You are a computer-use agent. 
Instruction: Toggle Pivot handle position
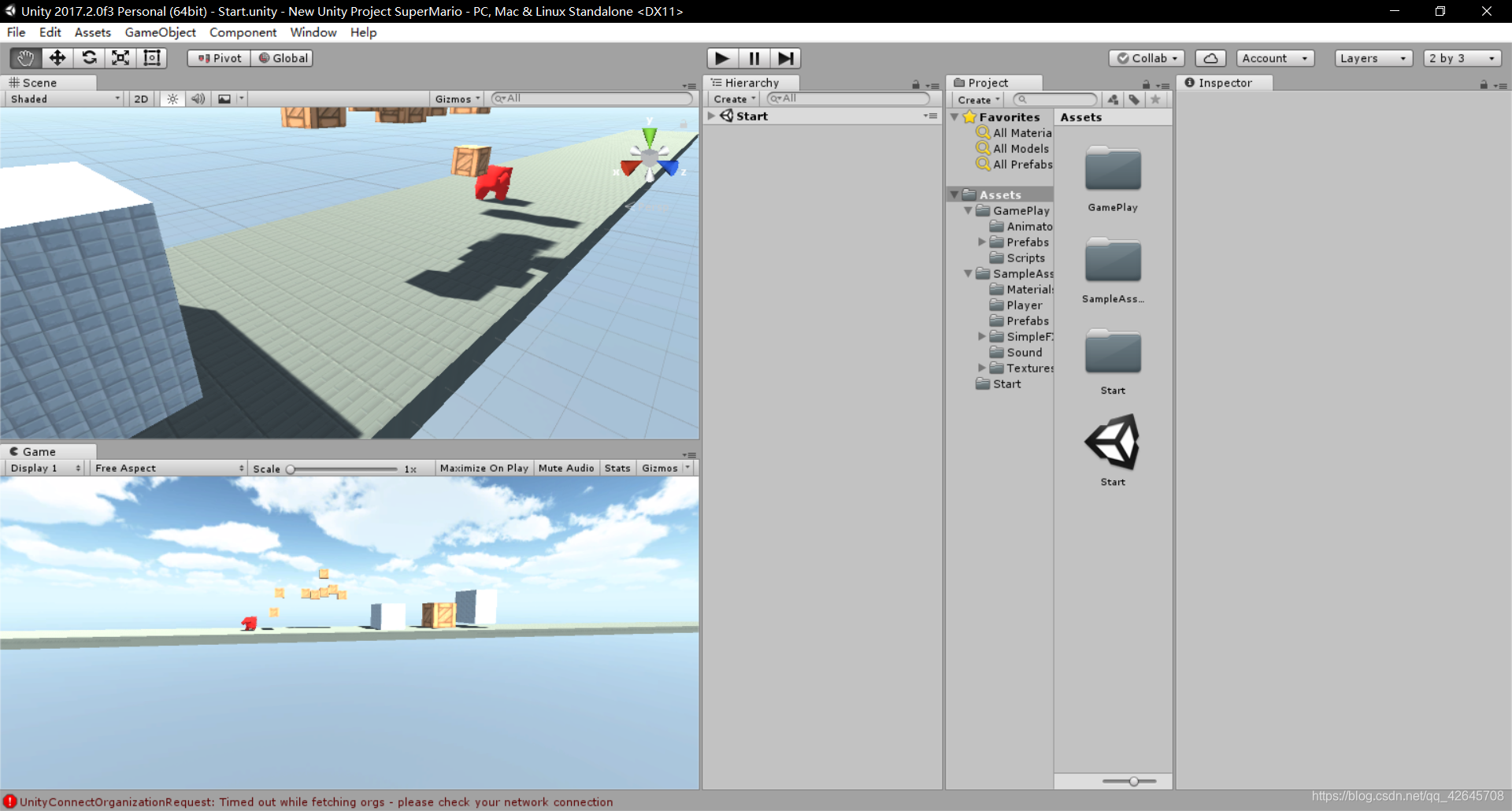point(219,58)
